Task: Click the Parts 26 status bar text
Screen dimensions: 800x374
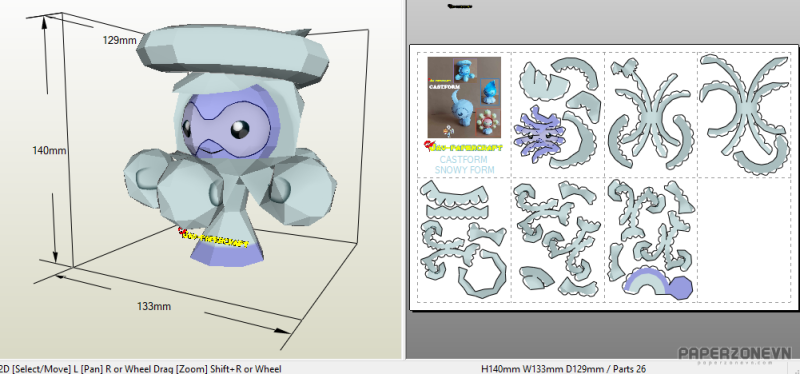Action: click(630, 368)
